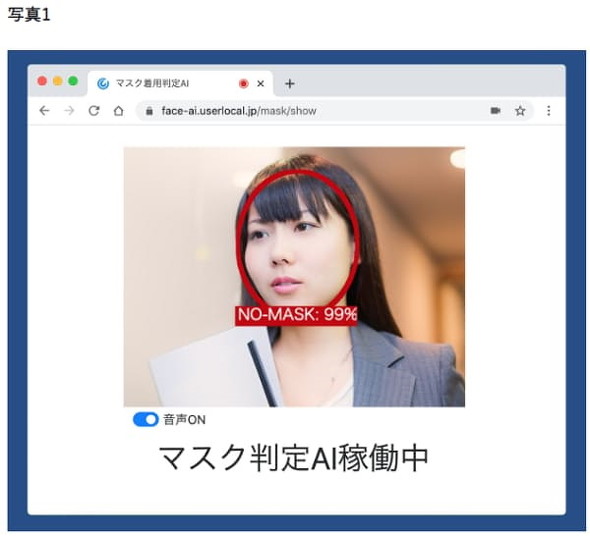Click the 音声ON label text
Screen dimensions: 590x537
point(184,420)
